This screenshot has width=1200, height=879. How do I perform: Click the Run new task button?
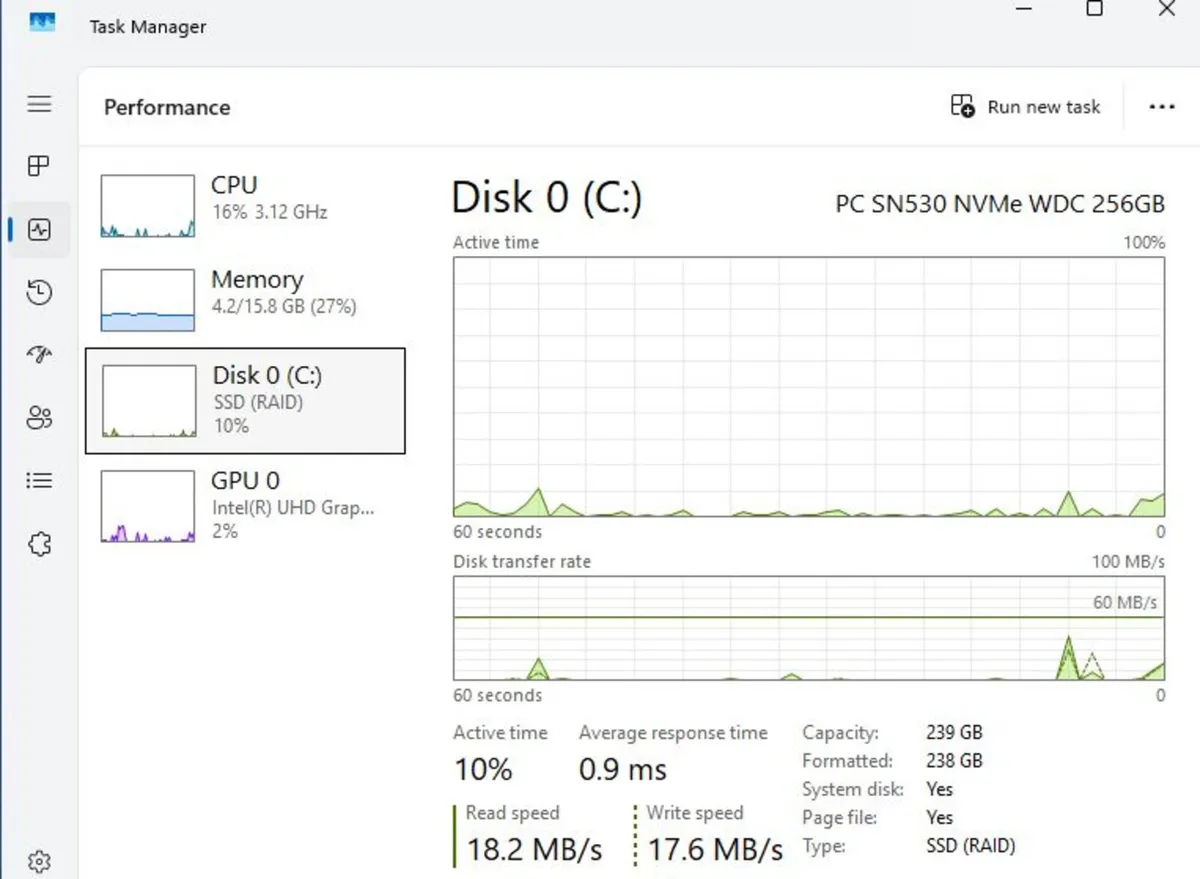(x=1026, y=106)
